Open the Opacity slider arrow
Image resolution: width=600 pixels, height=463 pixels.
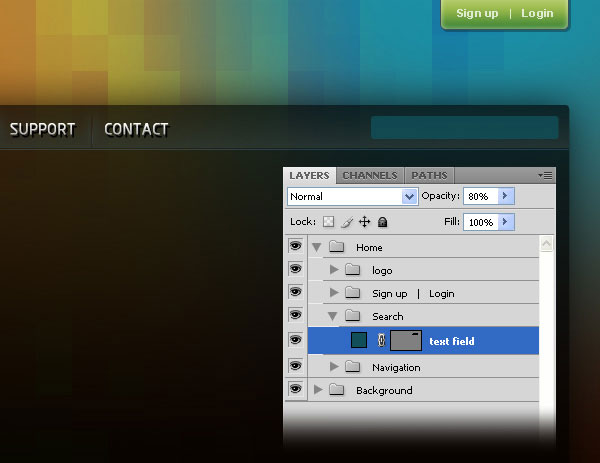[x=506, y=196]
